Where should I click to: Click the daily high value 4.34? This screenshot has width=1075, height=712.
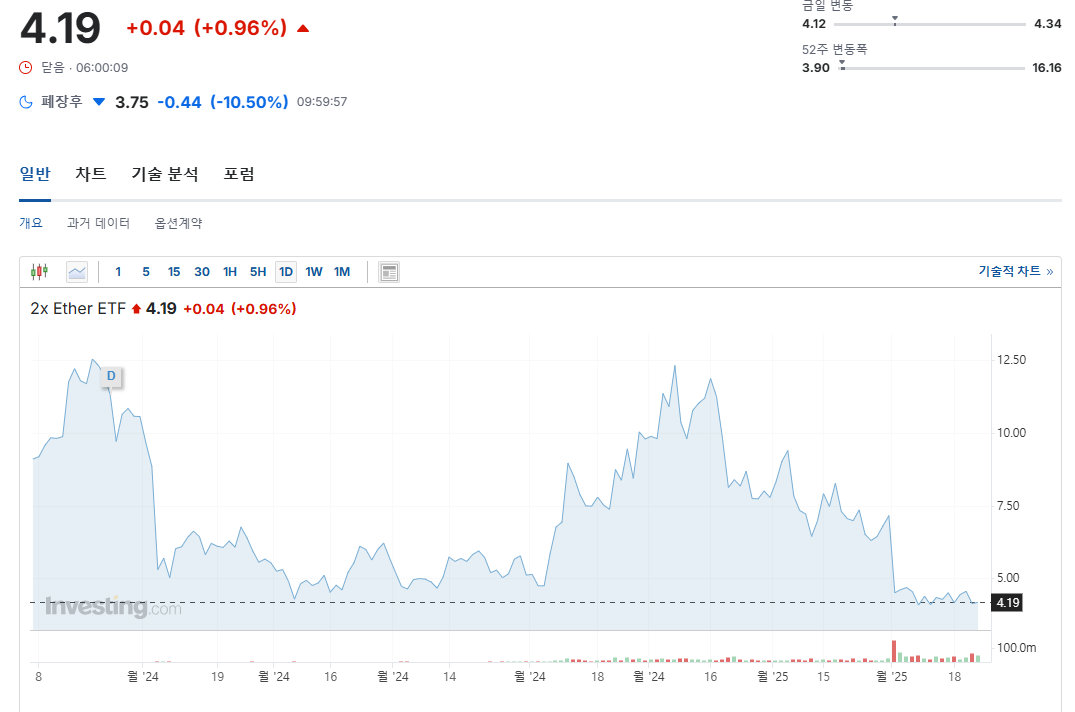point(1048,24)
